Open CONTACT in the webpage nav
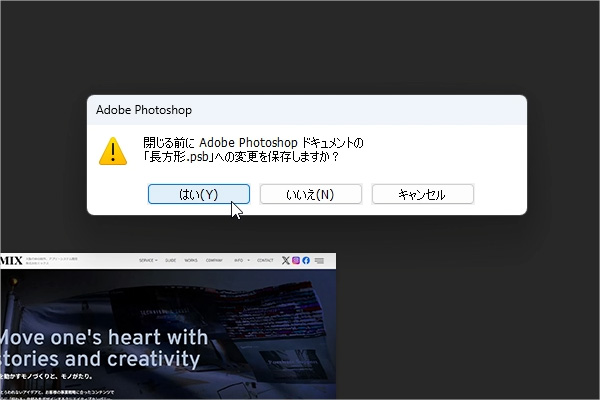 [x=265, y=260]
